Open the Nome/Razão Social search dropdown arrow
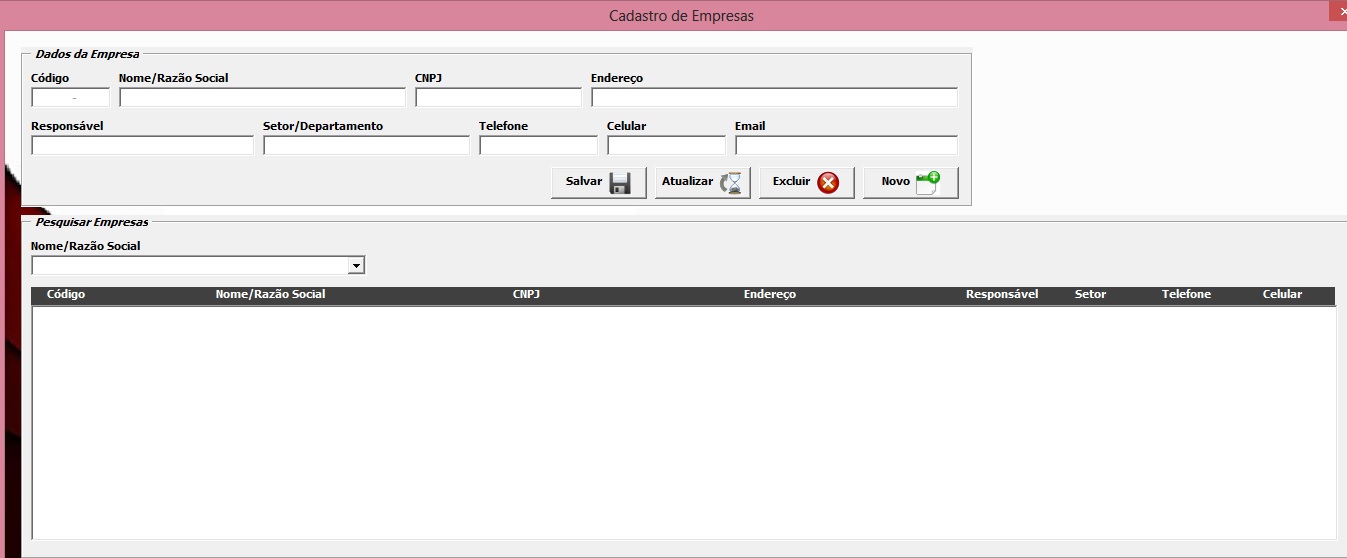Image resolution: width=1347 pixels, height=558 pixels. click(x=355, y=265)
